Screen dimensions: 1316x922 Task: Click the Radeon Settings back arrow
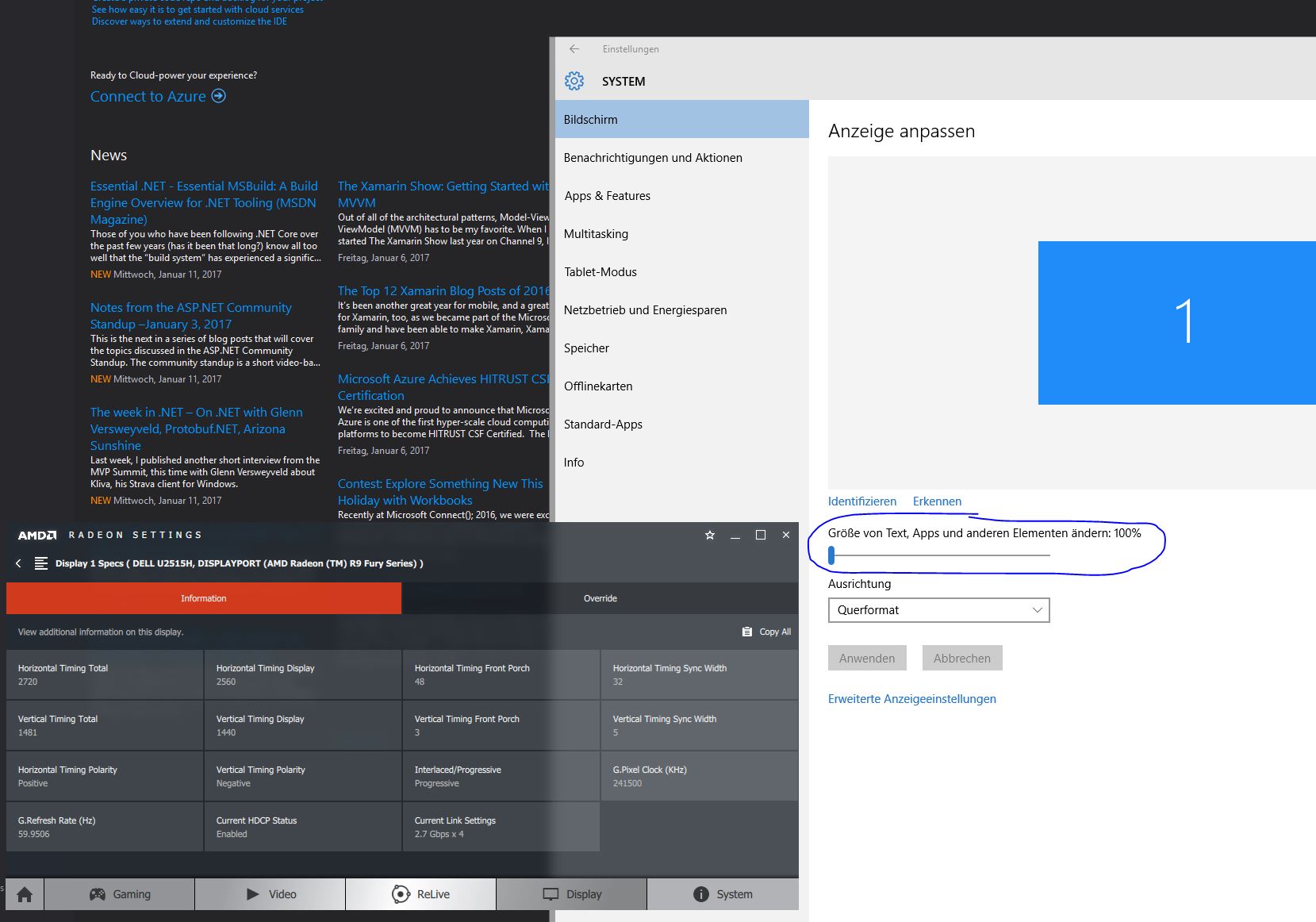click(x=19, y=563)
